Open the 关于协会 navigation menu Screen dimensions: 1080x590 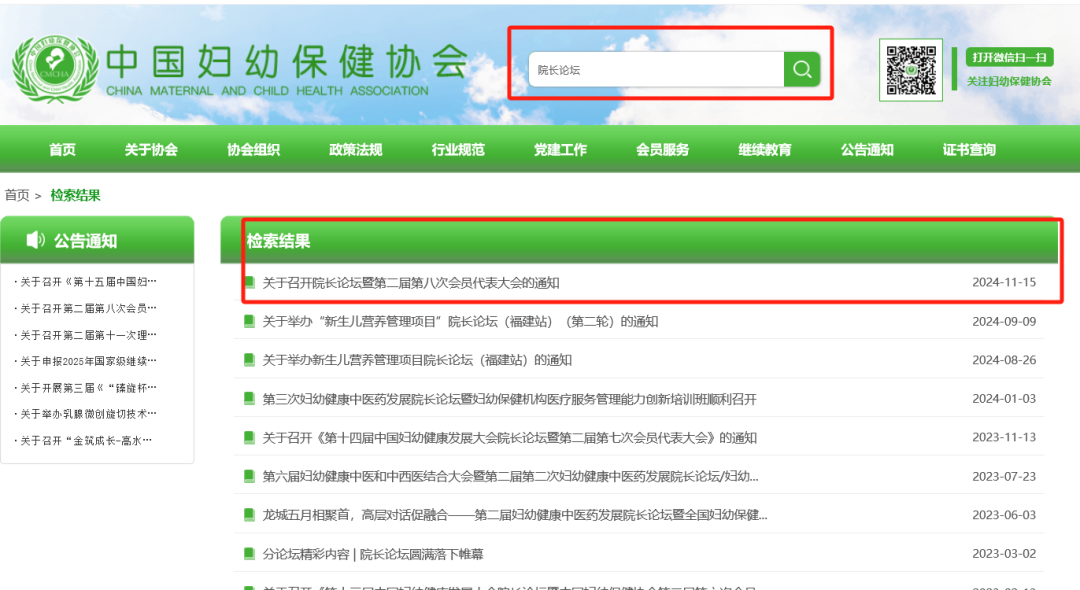coord(151,150)
